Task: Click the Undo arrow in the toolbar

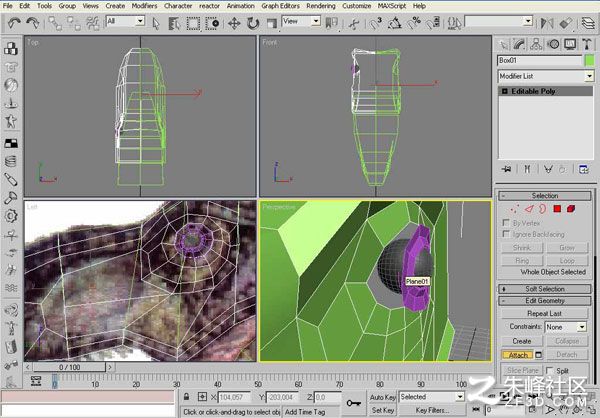Action: point(14,23)
